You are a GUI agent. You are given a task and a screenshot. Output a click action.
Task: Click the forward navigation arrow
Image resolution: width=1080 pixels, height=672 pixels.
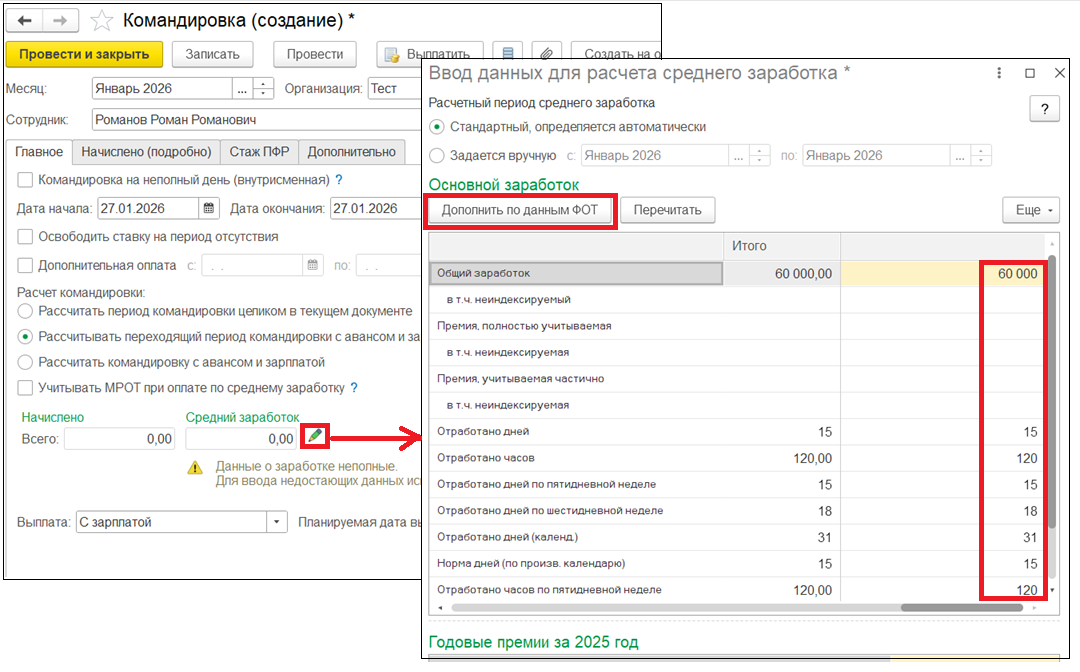tap(60, 20)
